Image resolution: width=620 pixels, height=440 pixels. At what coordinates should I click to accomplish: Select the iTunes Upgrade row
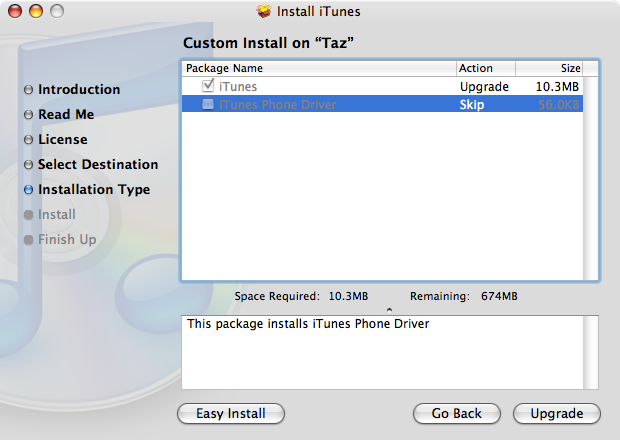pos(382,86)
